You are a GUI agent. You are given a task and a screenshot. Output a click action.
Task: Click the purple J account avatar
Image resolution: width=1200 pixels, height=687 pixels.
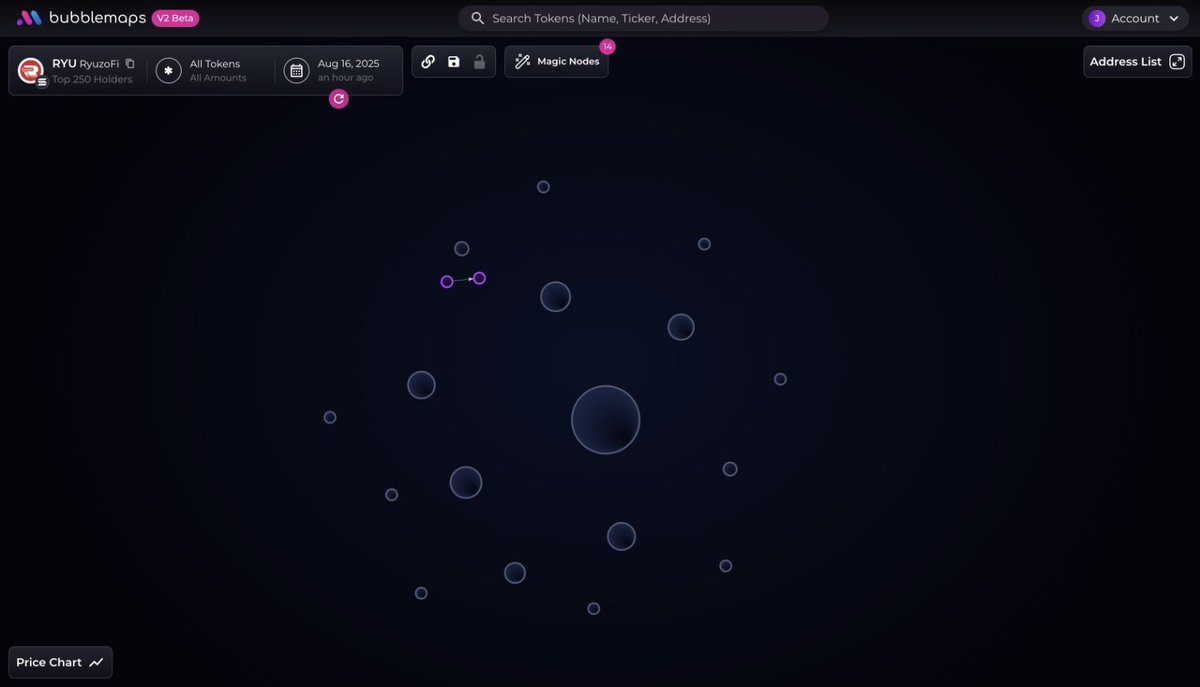[x=1097, y=18]
